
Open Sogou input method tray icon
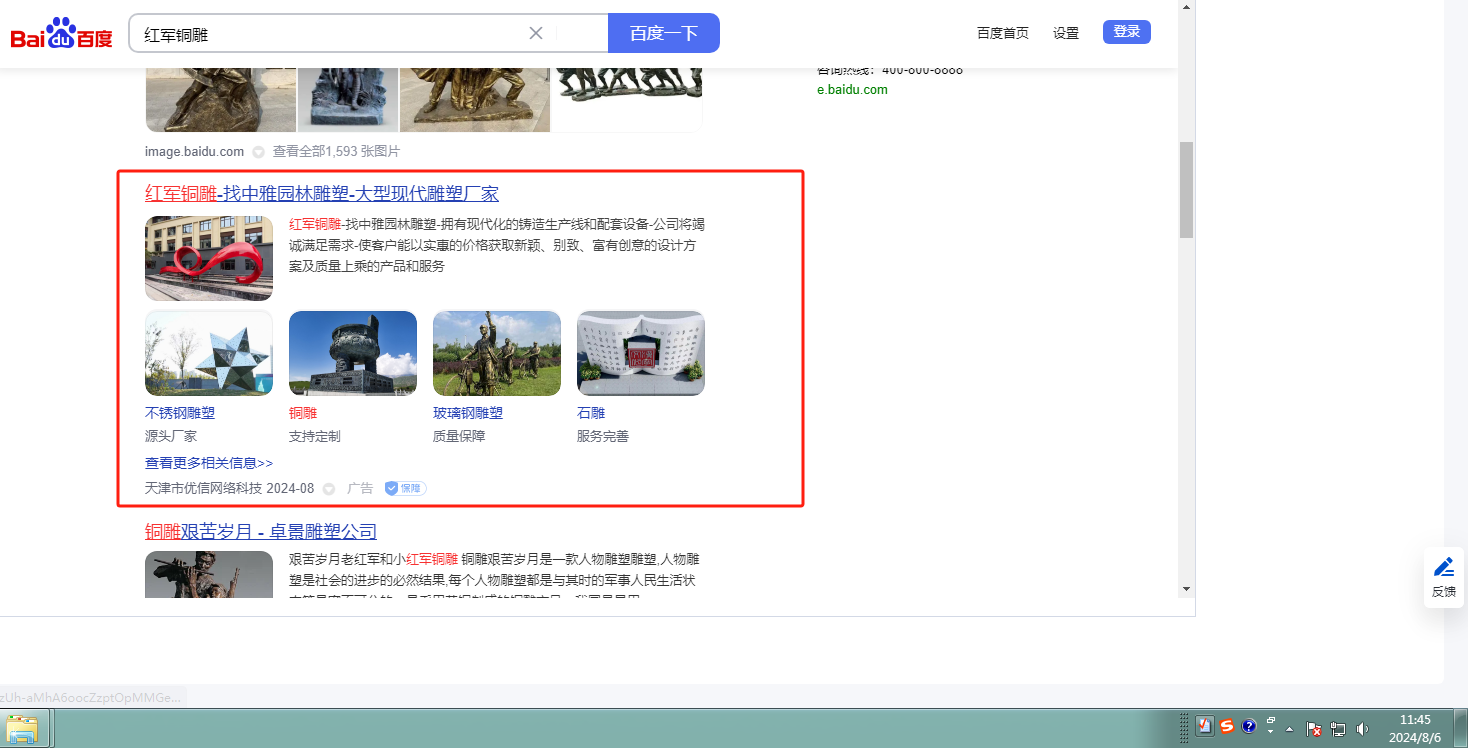coord(1227,727)
